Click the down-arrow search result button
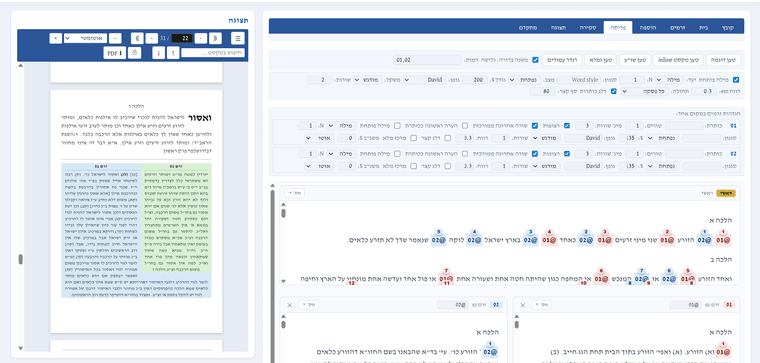 click(158, 53)
